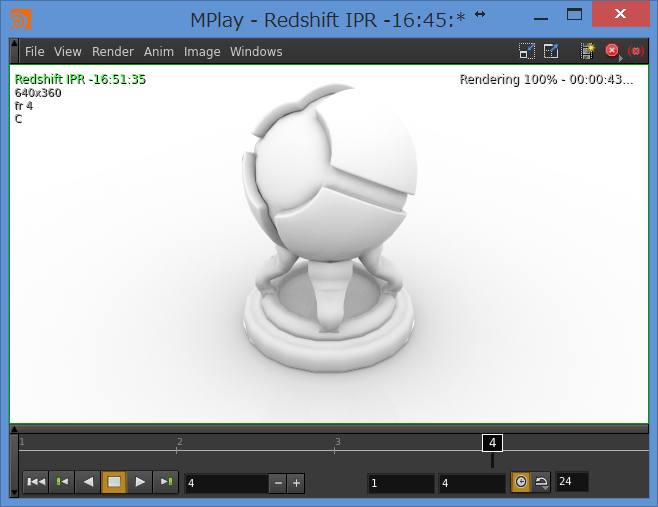The image size is (658, 507).
Task: Open the Render menu
Action: 112,51
